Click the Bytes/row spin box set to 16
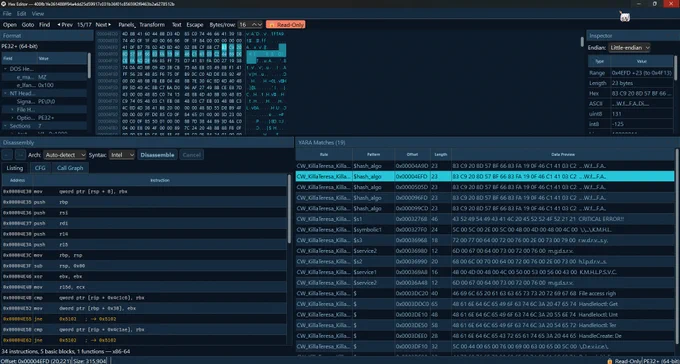The width and height of the screenshot is (680, 364). pyautogui.click(x=250, y=25)
